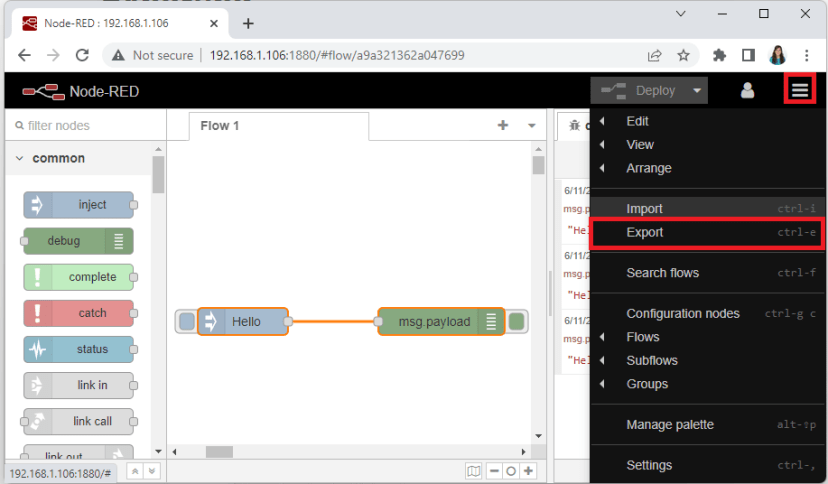Select the Flow 1 tab
The image size is (828, 484).
pos(220,126)
